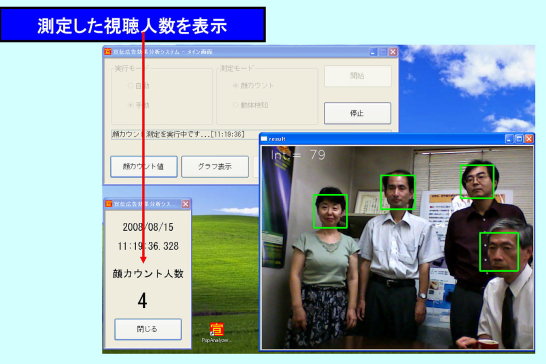This screenshot has width=546, height=364.
Task: Click the green detection box on the woman's face
Action: [x=330, y=211]
